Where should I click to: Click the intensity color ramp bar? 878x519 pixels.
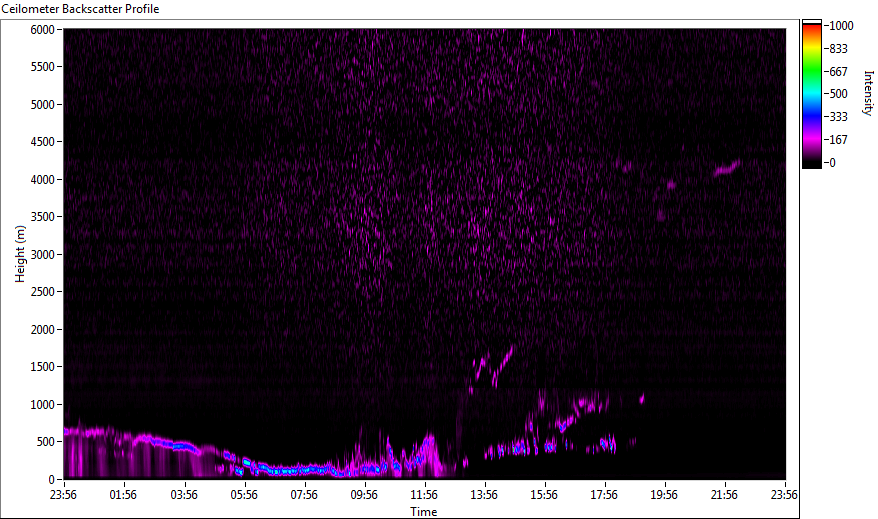coord(811,94)
